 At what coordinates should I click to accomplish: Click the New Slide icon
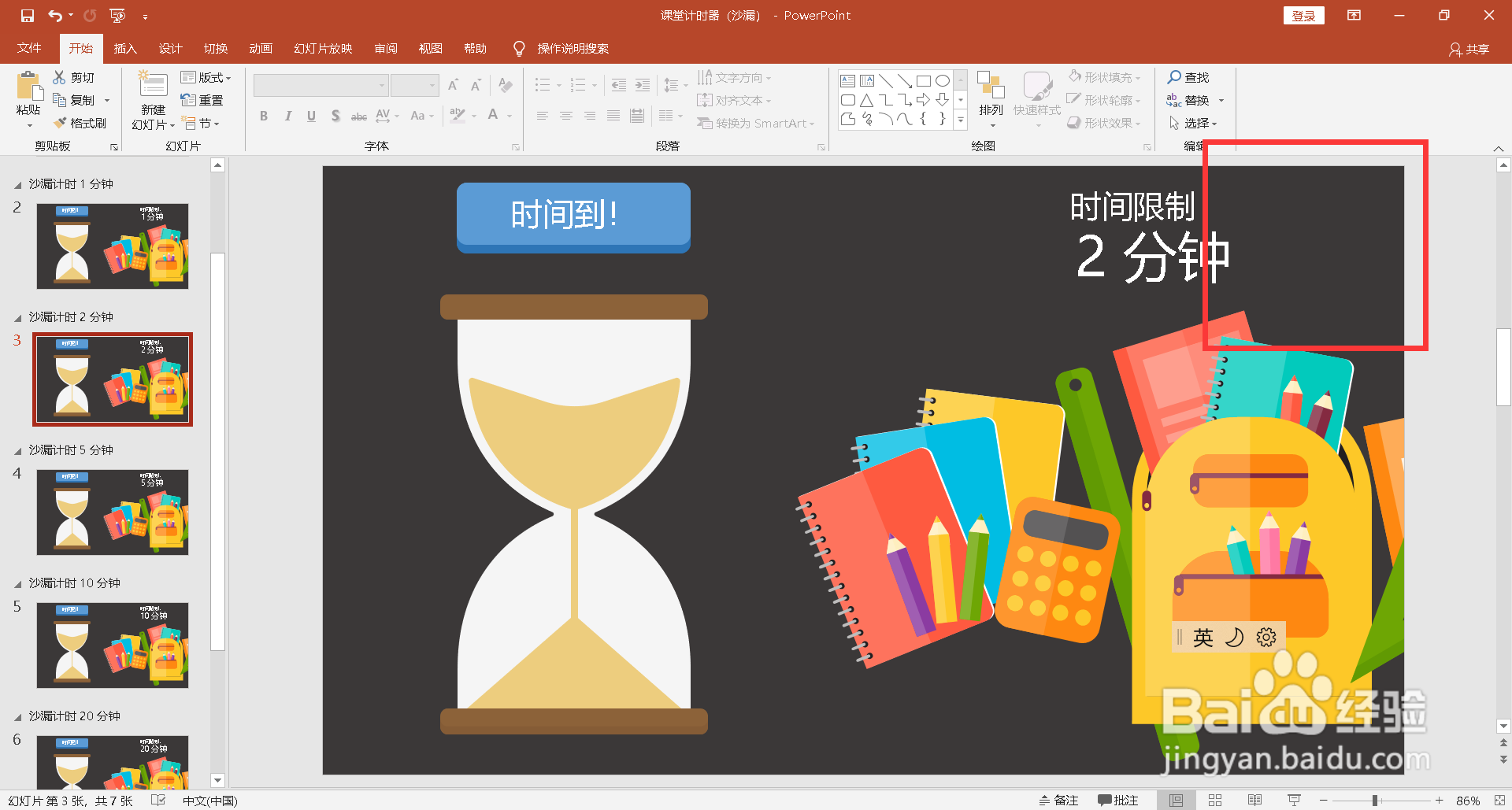coord(153,85)
